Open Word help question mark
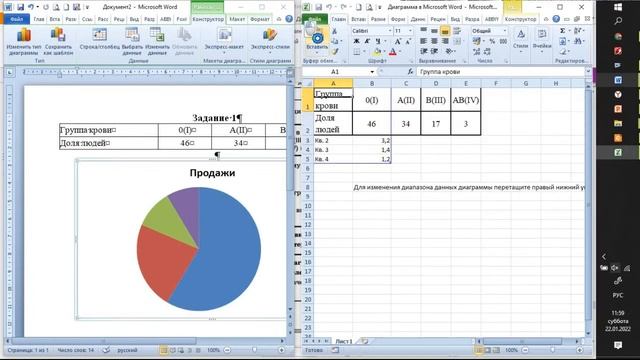The height and width of the screenshot is (360, 640). [289, 19]
